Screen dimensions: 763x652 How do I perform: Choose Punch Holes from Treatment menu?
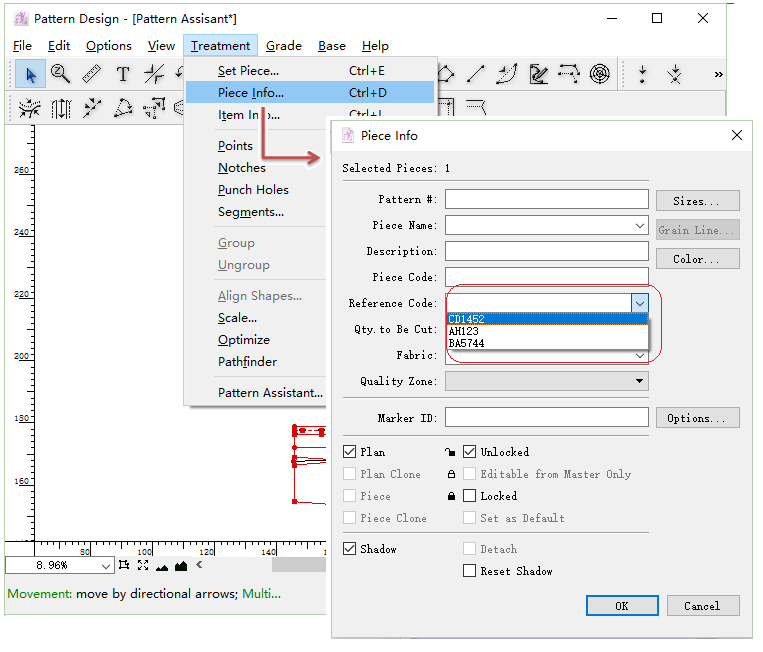coord(253,190)
